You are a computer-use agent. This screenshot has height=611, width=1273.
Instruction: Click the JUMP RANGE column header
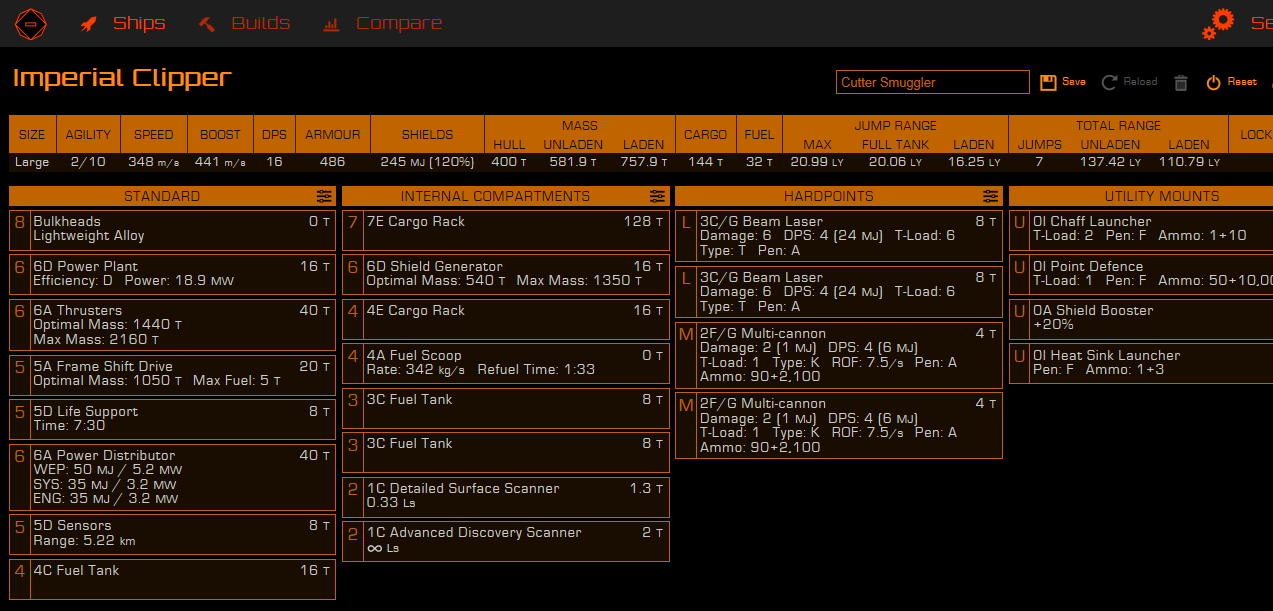coord(896,125)
